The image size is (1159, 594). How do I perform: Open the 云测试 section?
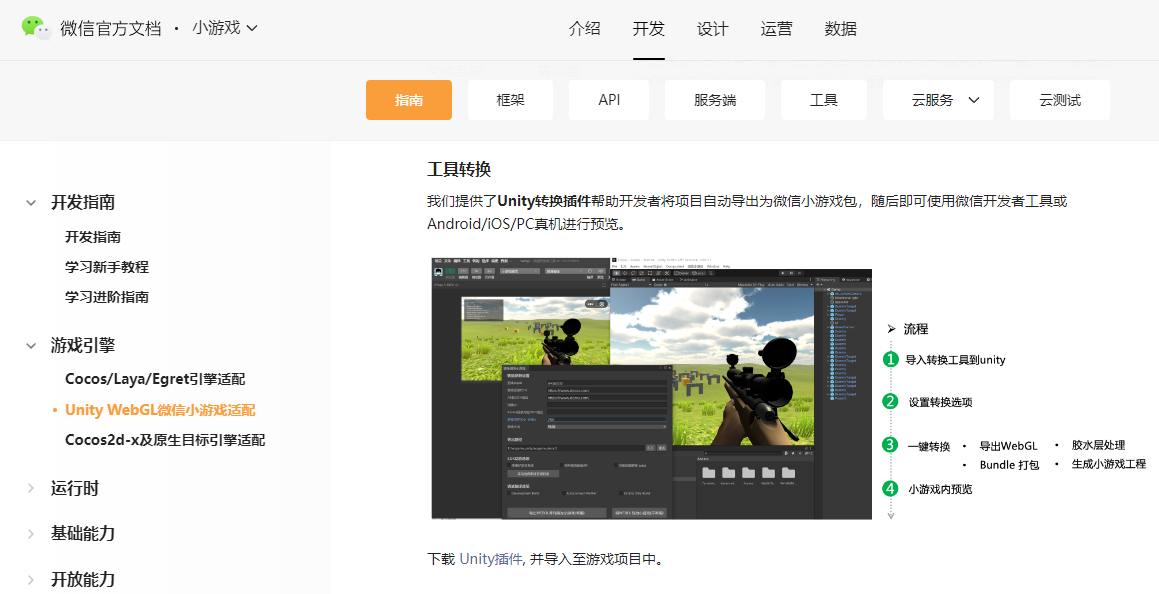1060,100
